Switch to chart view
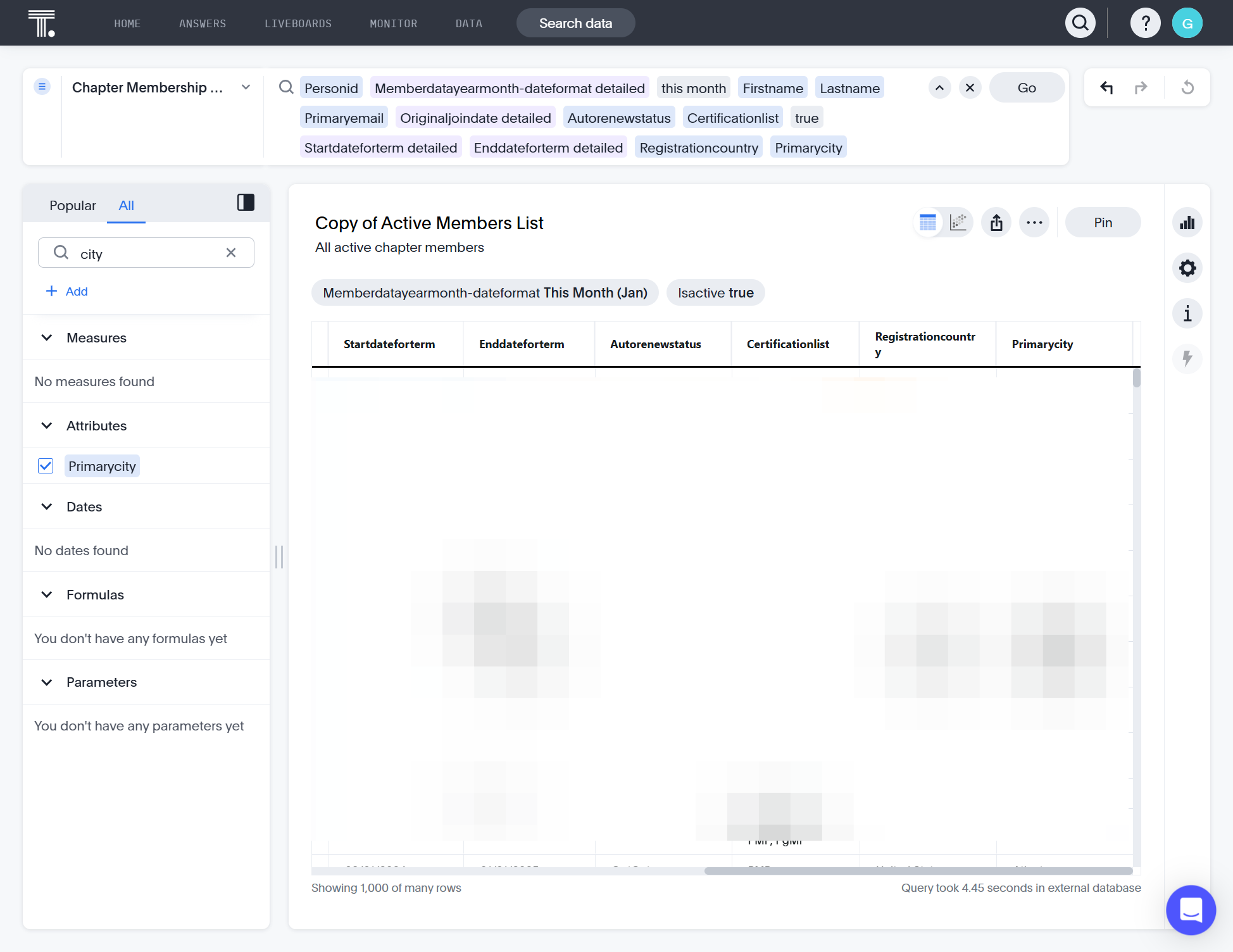The height and width of the screenshot is (952, 1233). [958, 222]
